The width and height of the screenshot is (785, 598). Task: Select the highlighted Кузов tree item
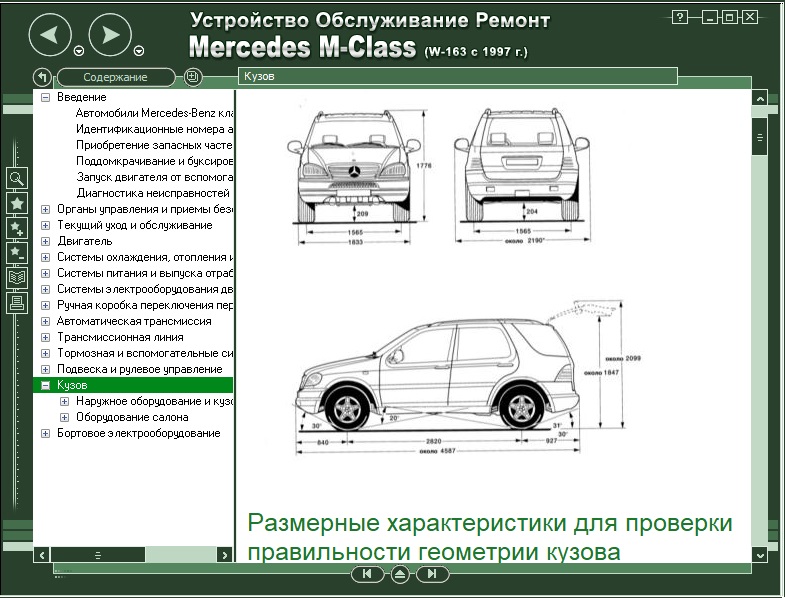133,385
